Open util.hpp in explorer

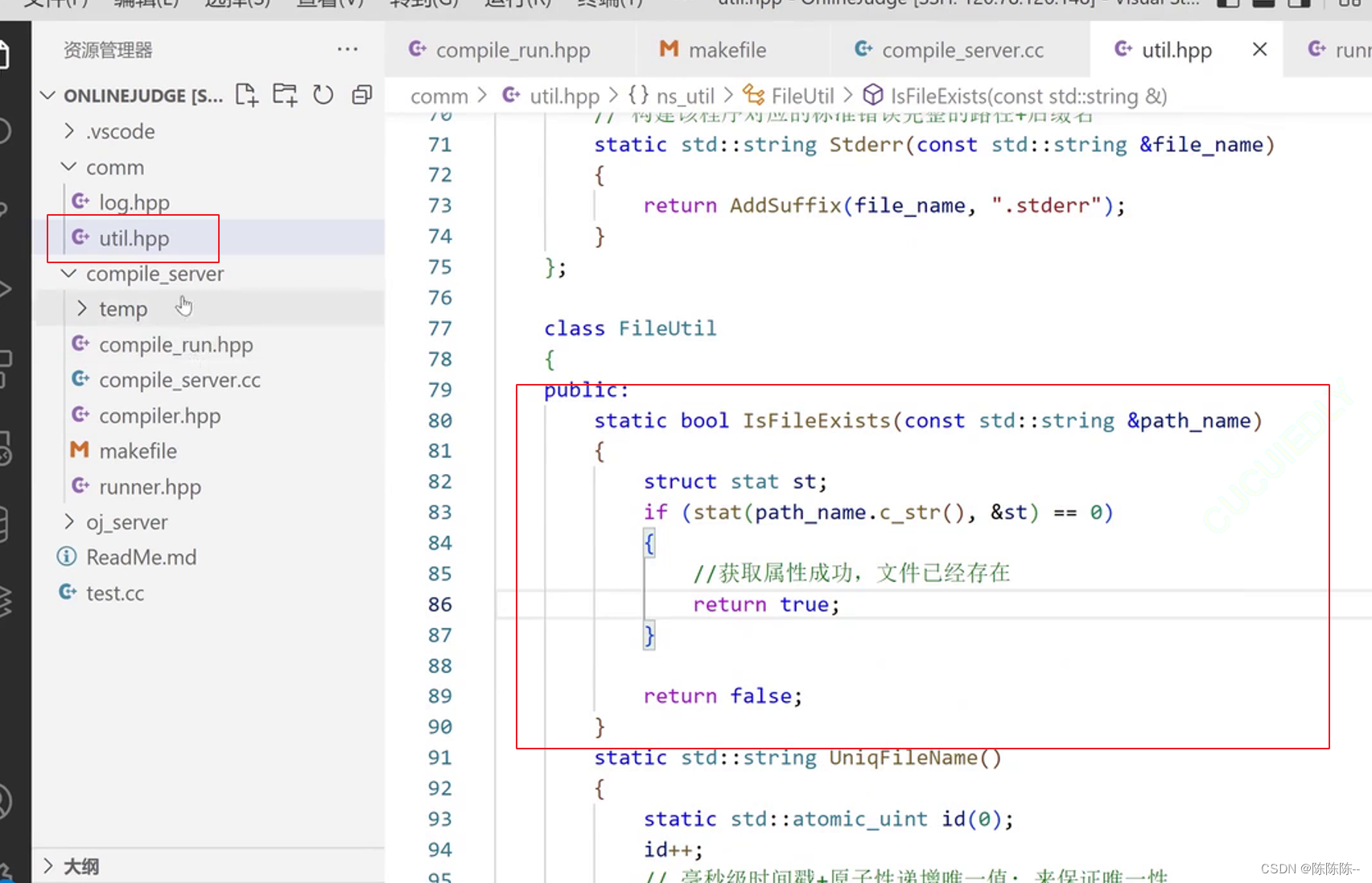[x=209, y=237]
